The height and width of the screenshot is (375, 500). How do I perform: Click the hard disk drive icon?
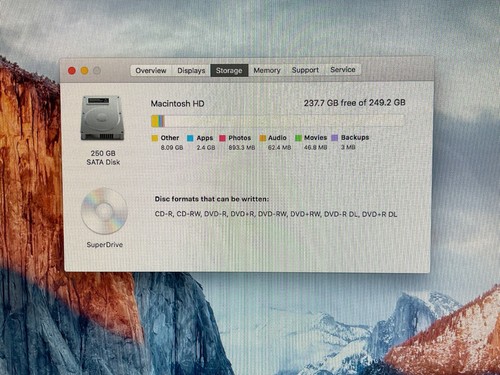[x=103, y=118]
